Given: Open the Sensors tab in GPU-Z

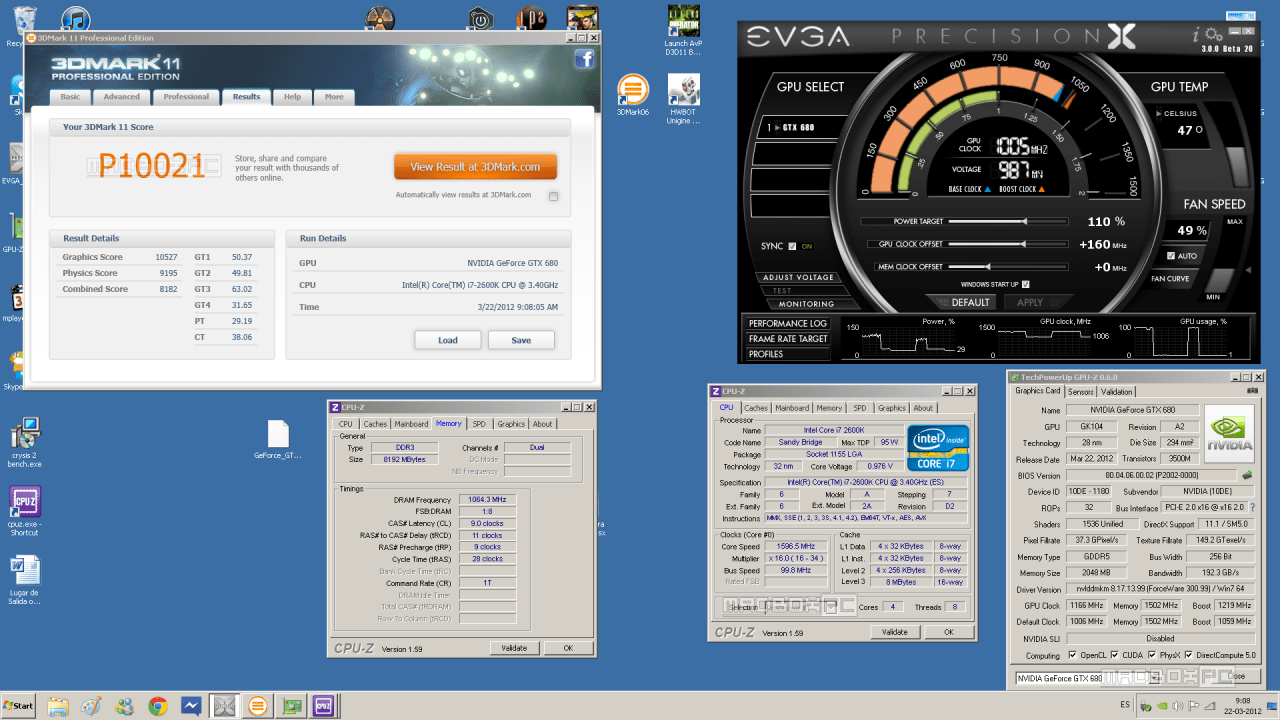Looking at the screenshot, I should [x=1081, y=392].
